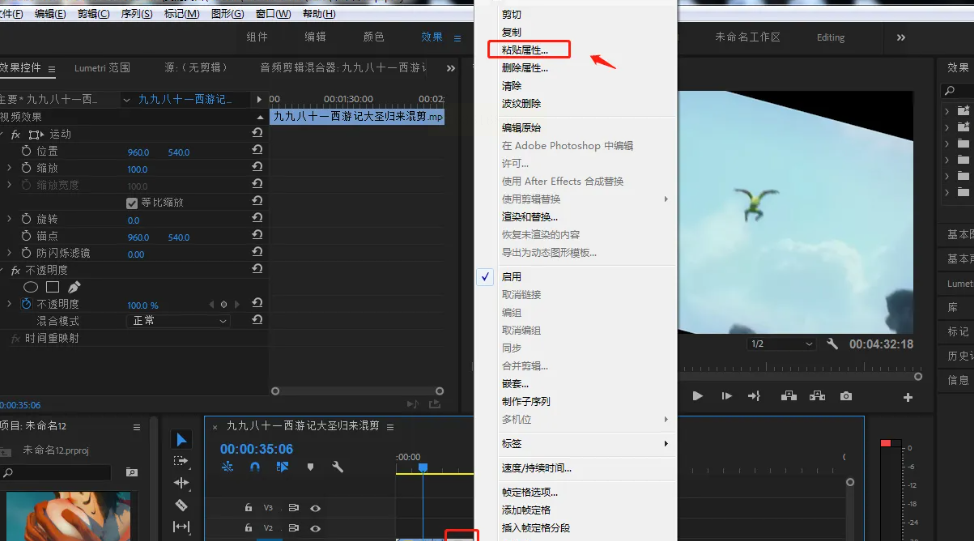Screen dimensions: 974x541
Task: Toggle animation stopwatch for 缩放
Action: pos(26,168)
